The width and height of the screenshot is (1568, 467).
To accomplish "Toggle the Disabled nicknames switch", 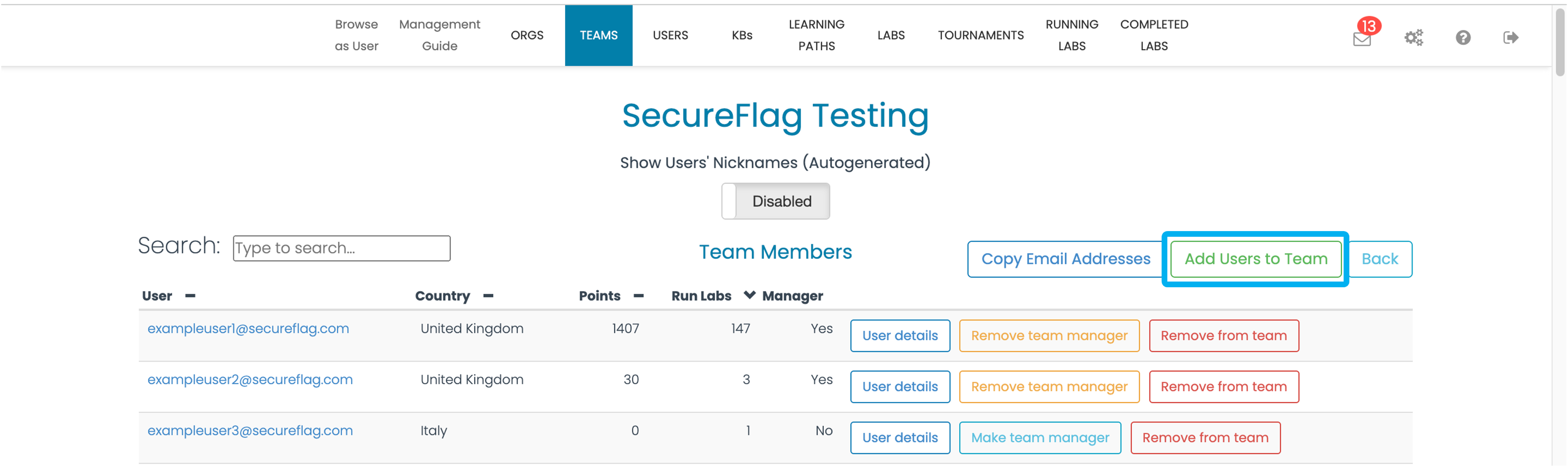I will [776, 201].
